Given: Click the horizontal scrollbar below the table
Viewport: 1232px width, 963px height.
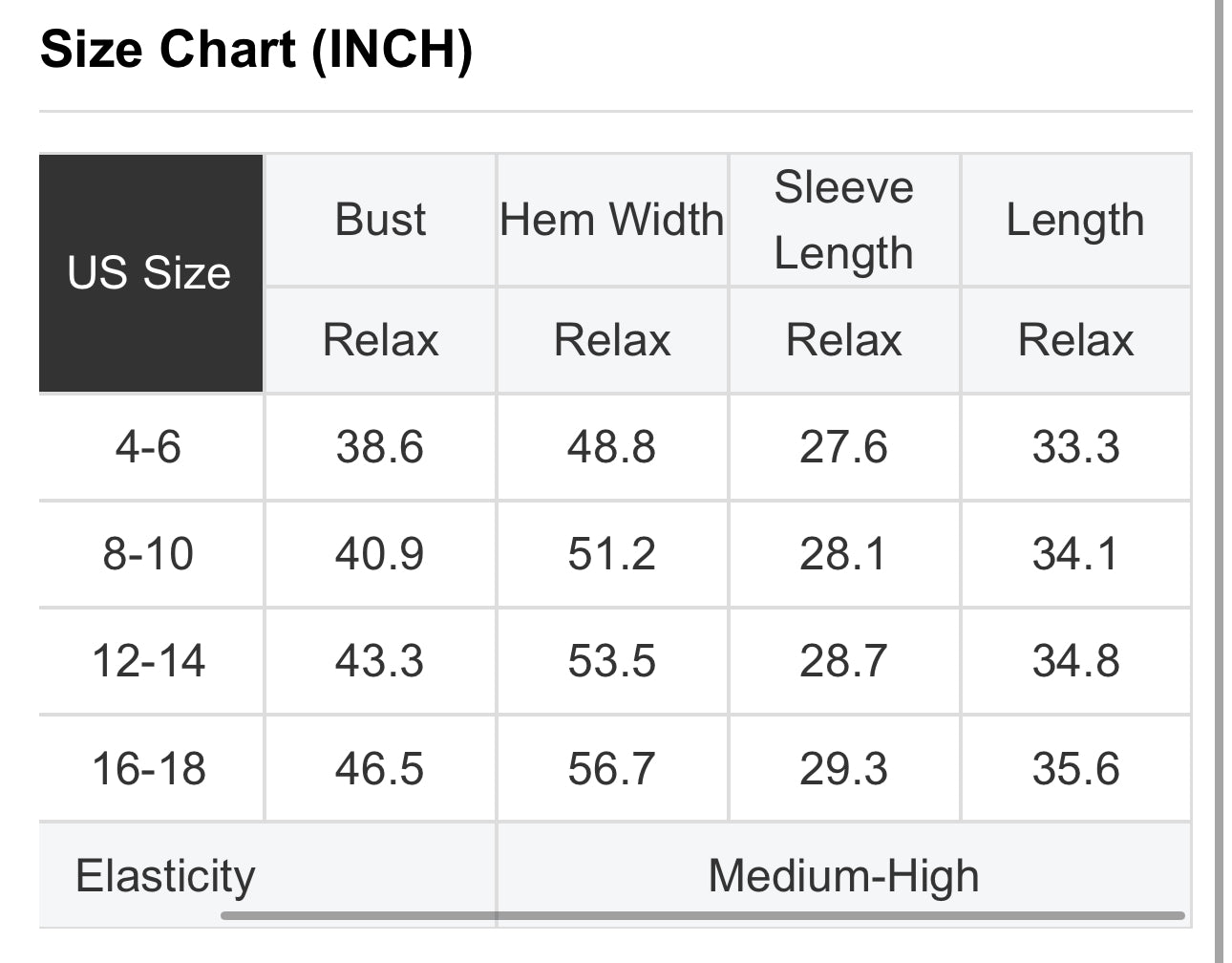Looking at the screenshot, I should click(703, 916).
